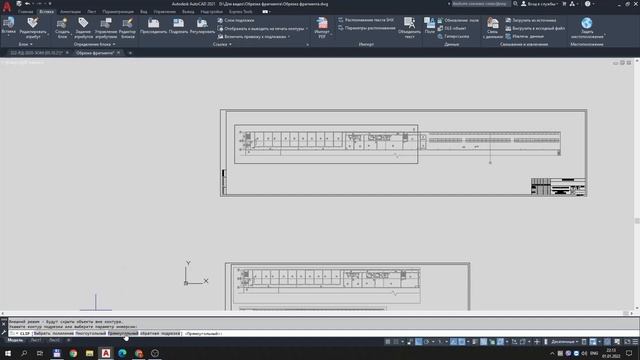
Task: Open a new drawing tab with plus
Action: [130, 53]
